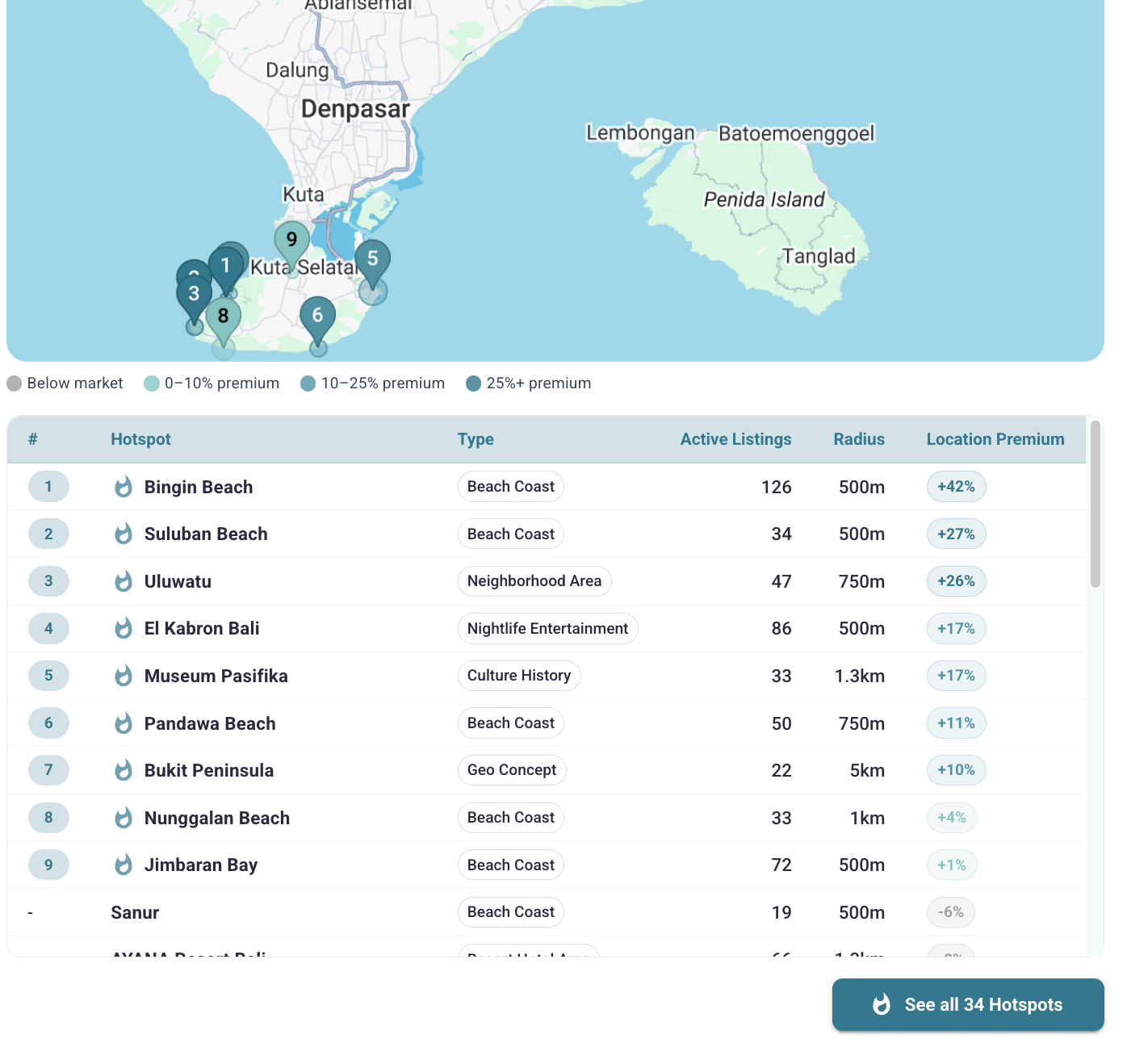The height and width of the screenshot is (1064, 1127).
Task: Sort by Active Listings column header
Action: 735,439
